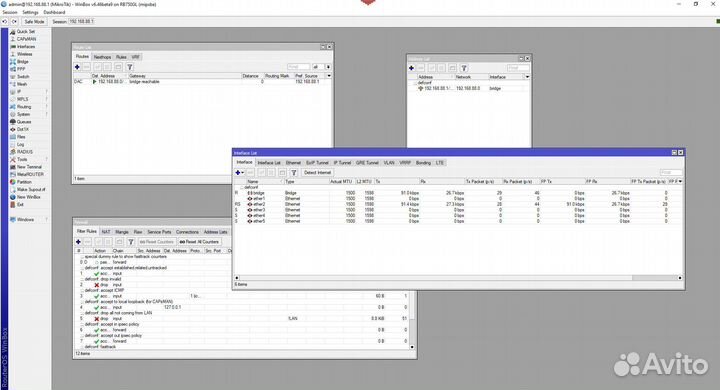Add a new address in Address List
Image resolution: width=720 pixels, height=390 pixels.
tap(411, 68)
